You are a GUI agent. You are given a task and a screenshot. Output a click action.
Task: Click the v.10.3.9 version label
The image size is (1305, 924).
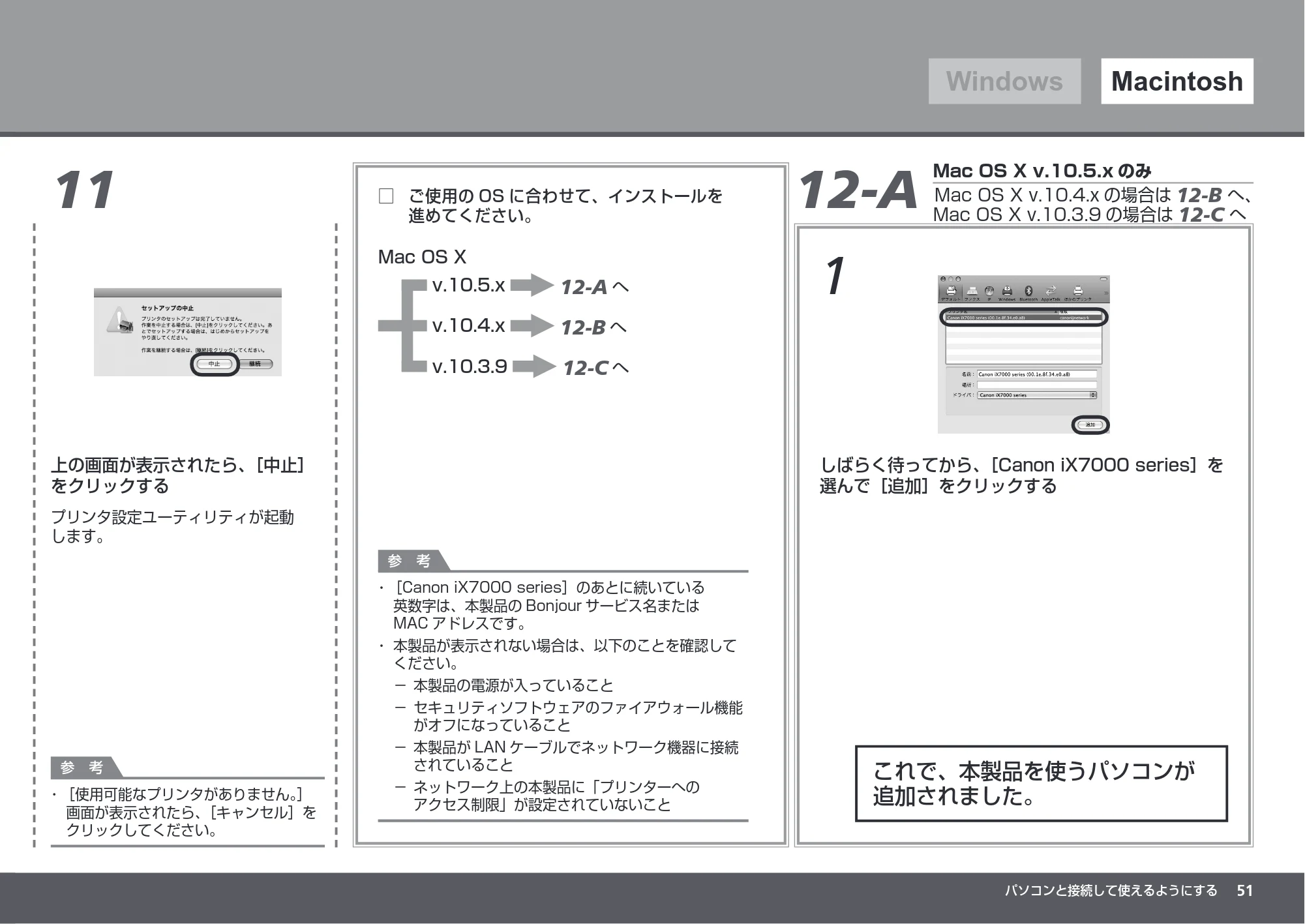(470, 366)
